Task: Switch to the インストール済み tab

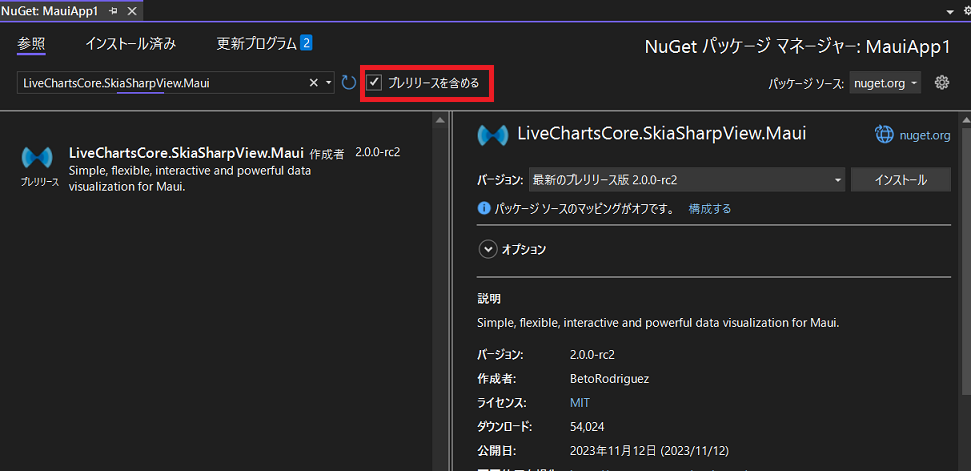Action: [x=131, y=44]
